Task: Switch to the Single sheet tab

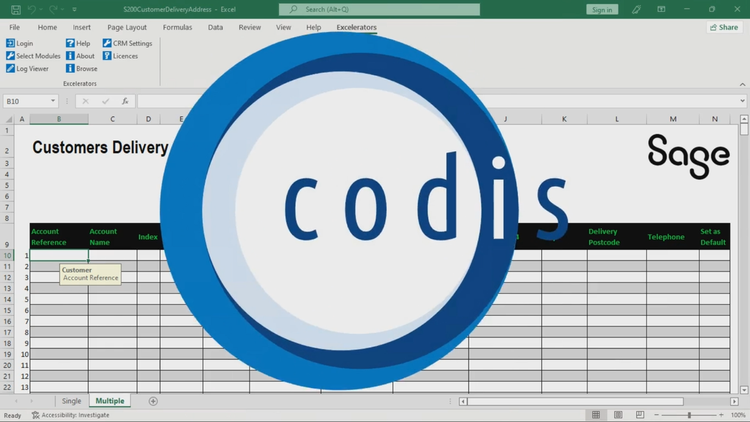Action: [x=71, y=401]
